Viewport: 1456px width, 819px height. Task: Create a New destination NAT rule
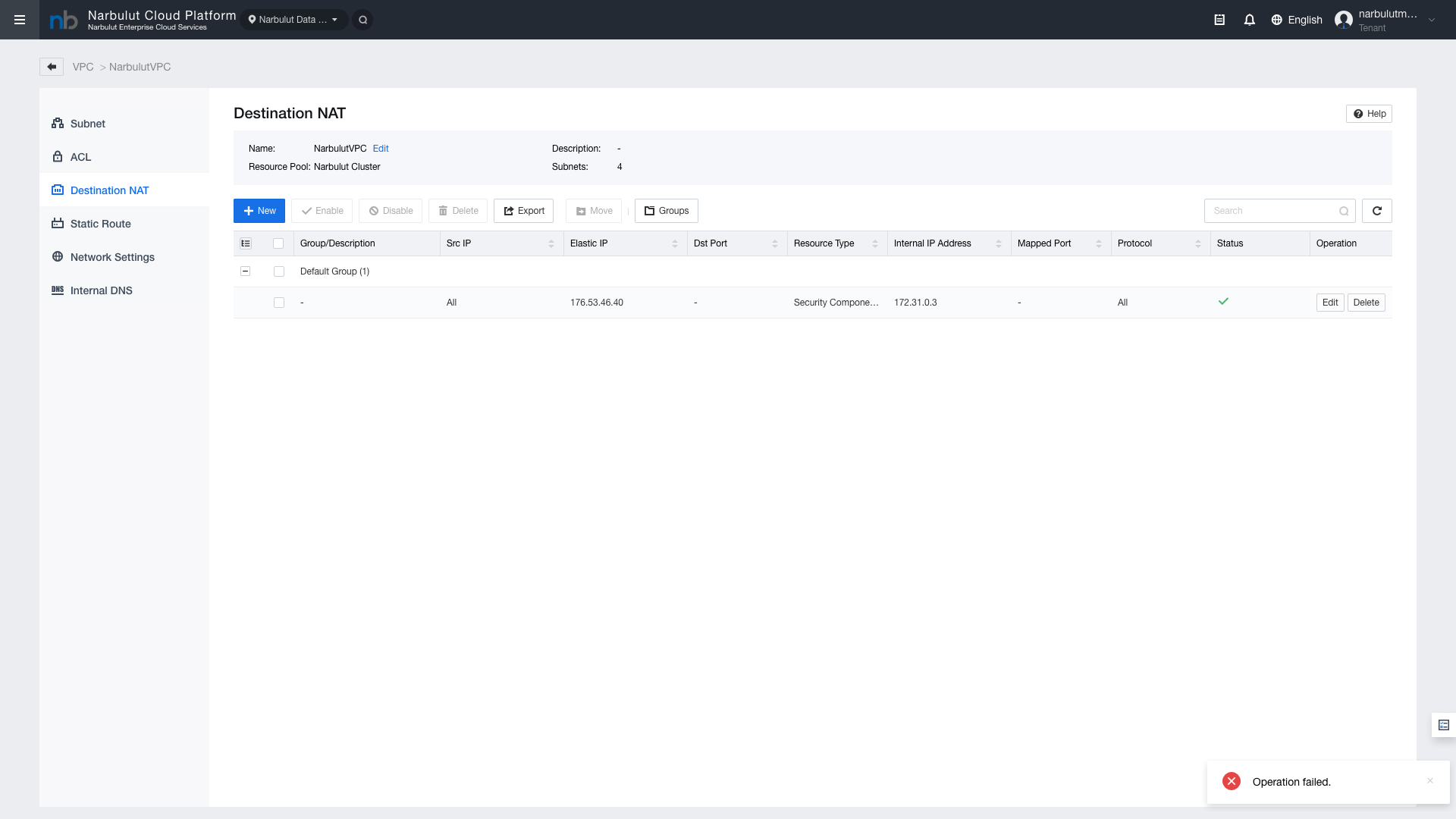point(259,211)
